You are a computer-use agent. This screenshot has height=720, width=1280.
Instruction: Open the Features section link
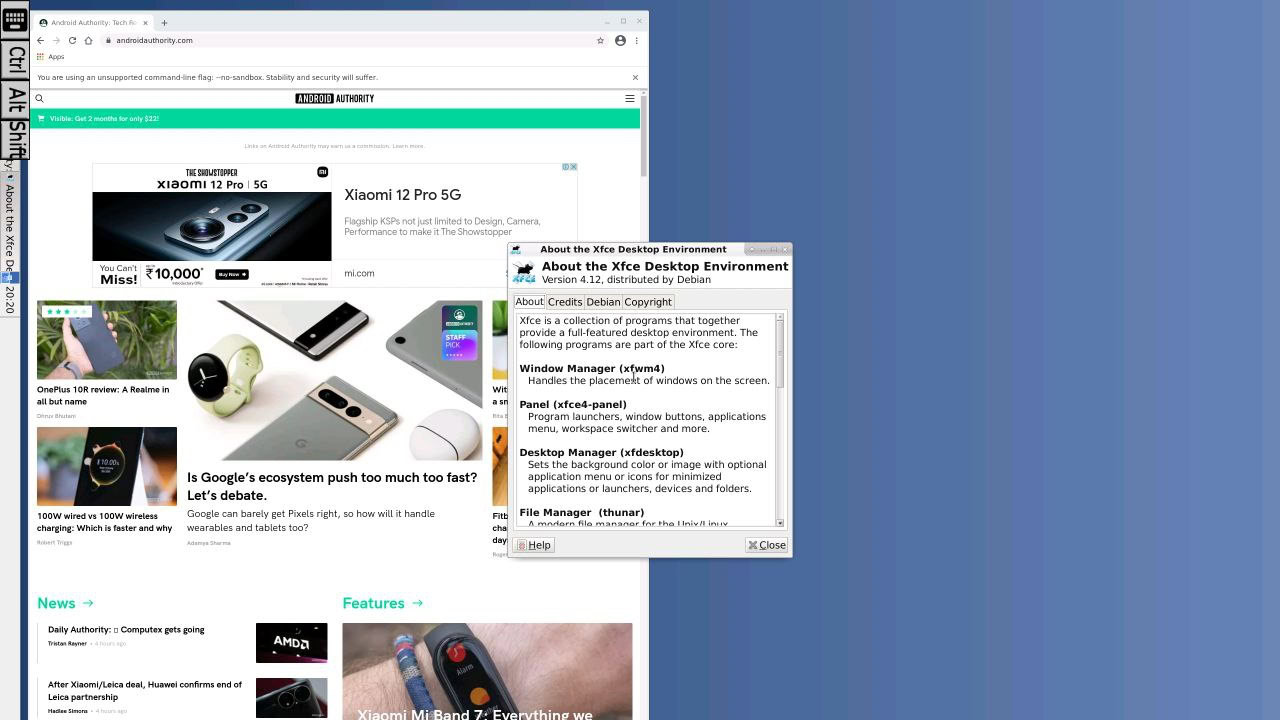[382, 603]
